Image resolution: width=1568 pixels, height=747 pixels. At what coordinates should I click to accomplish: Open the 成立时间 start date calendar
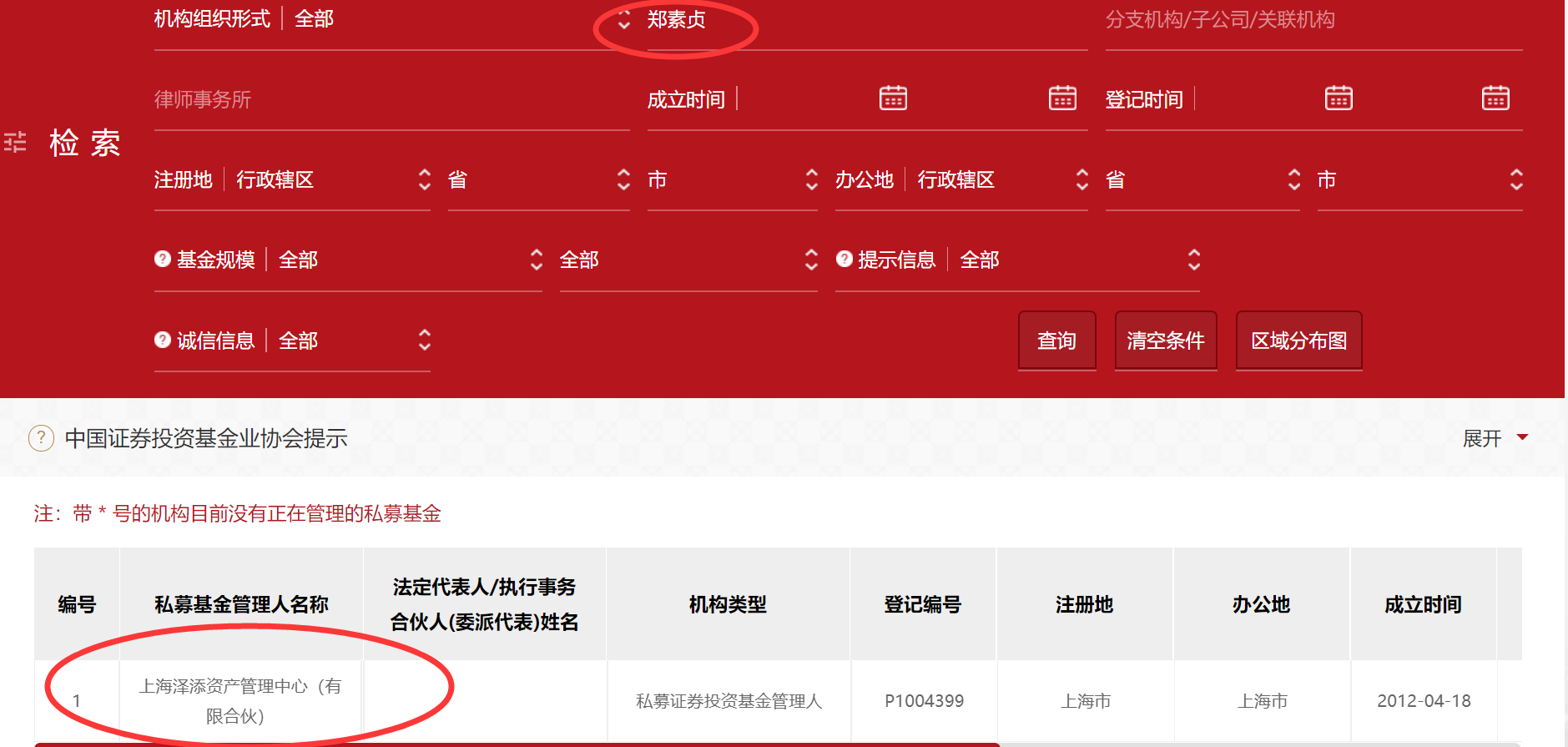tap(893, 98)
